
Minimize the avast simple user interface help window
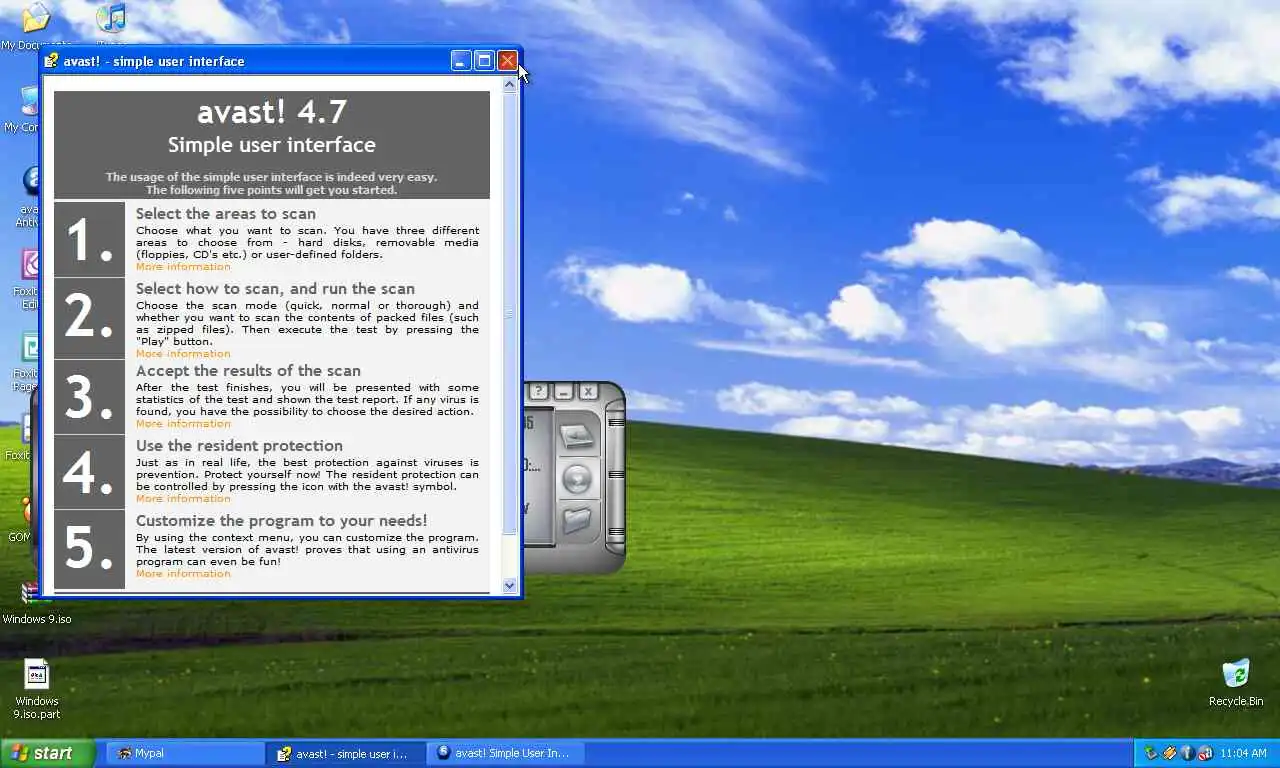point(461,61)
